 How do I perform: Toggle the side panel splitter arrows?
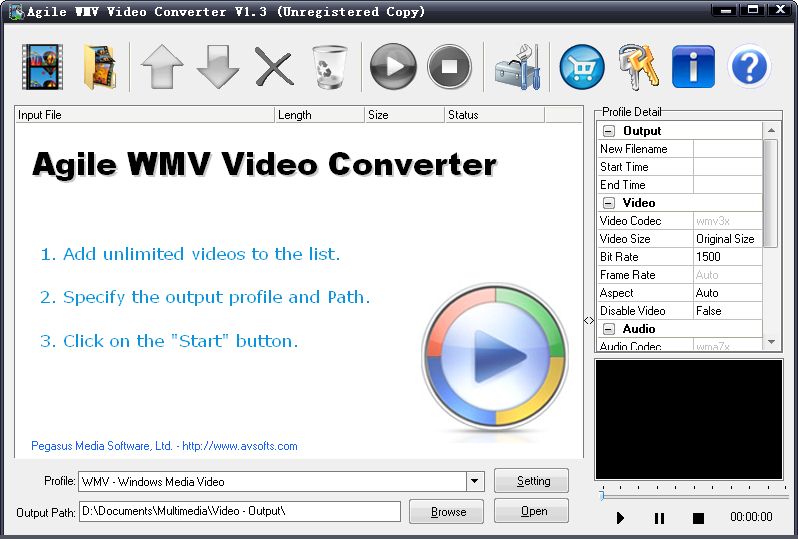tap(589, 320)
